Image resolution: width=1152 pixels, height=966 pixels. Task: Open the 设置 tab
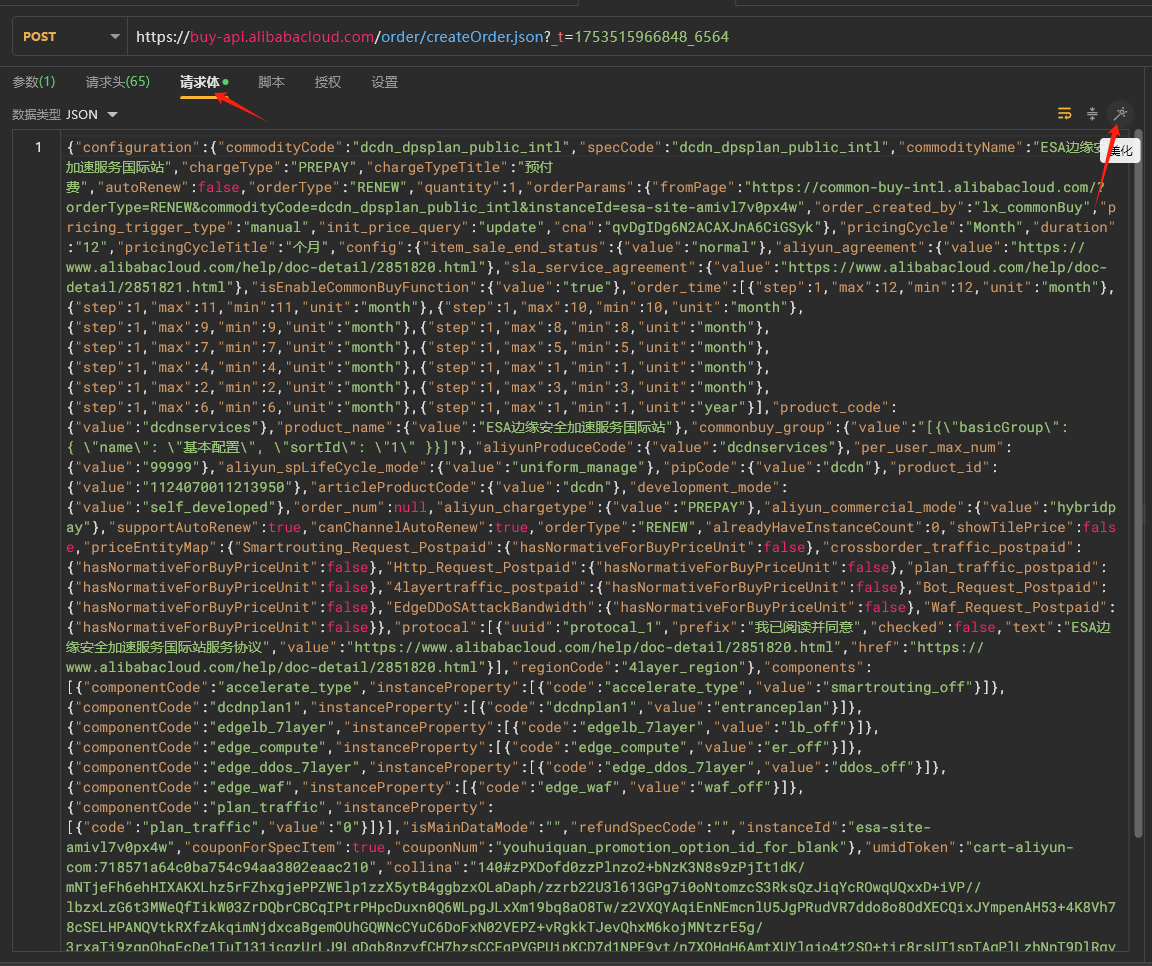pos(385,82)
